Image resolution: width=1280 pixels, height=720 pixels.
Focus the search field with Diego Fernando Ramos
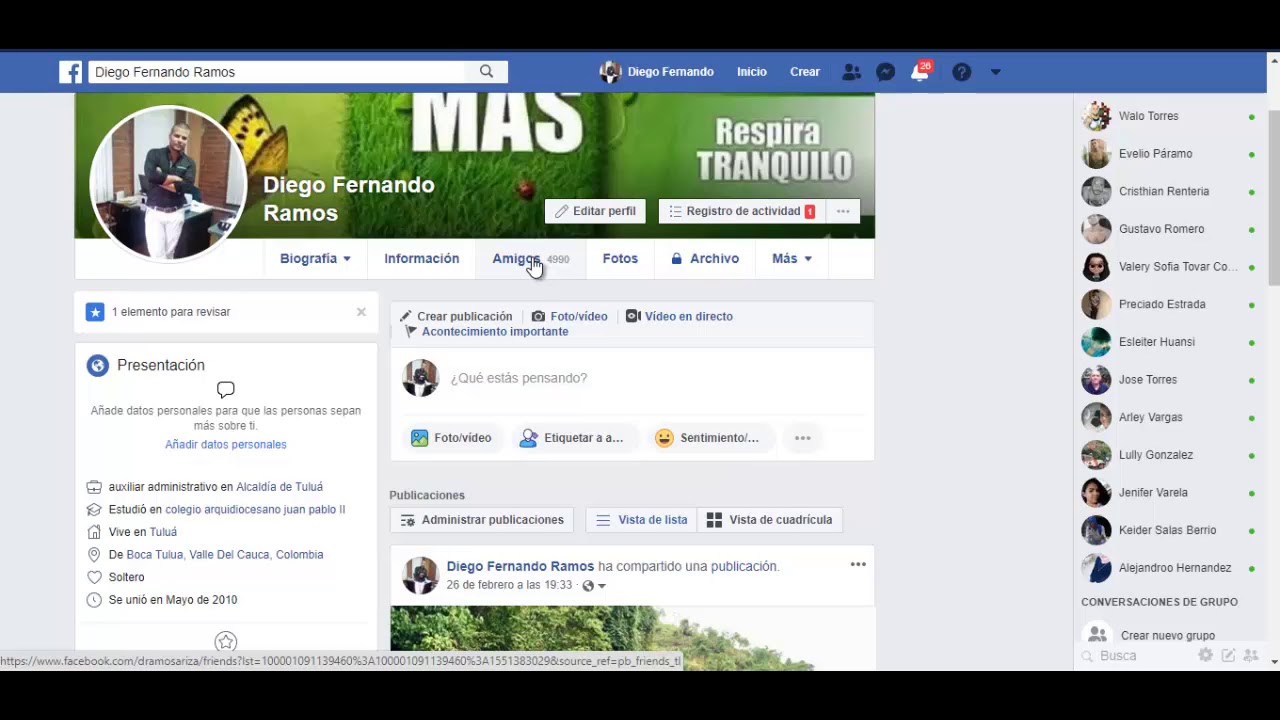tap(277, 72)
